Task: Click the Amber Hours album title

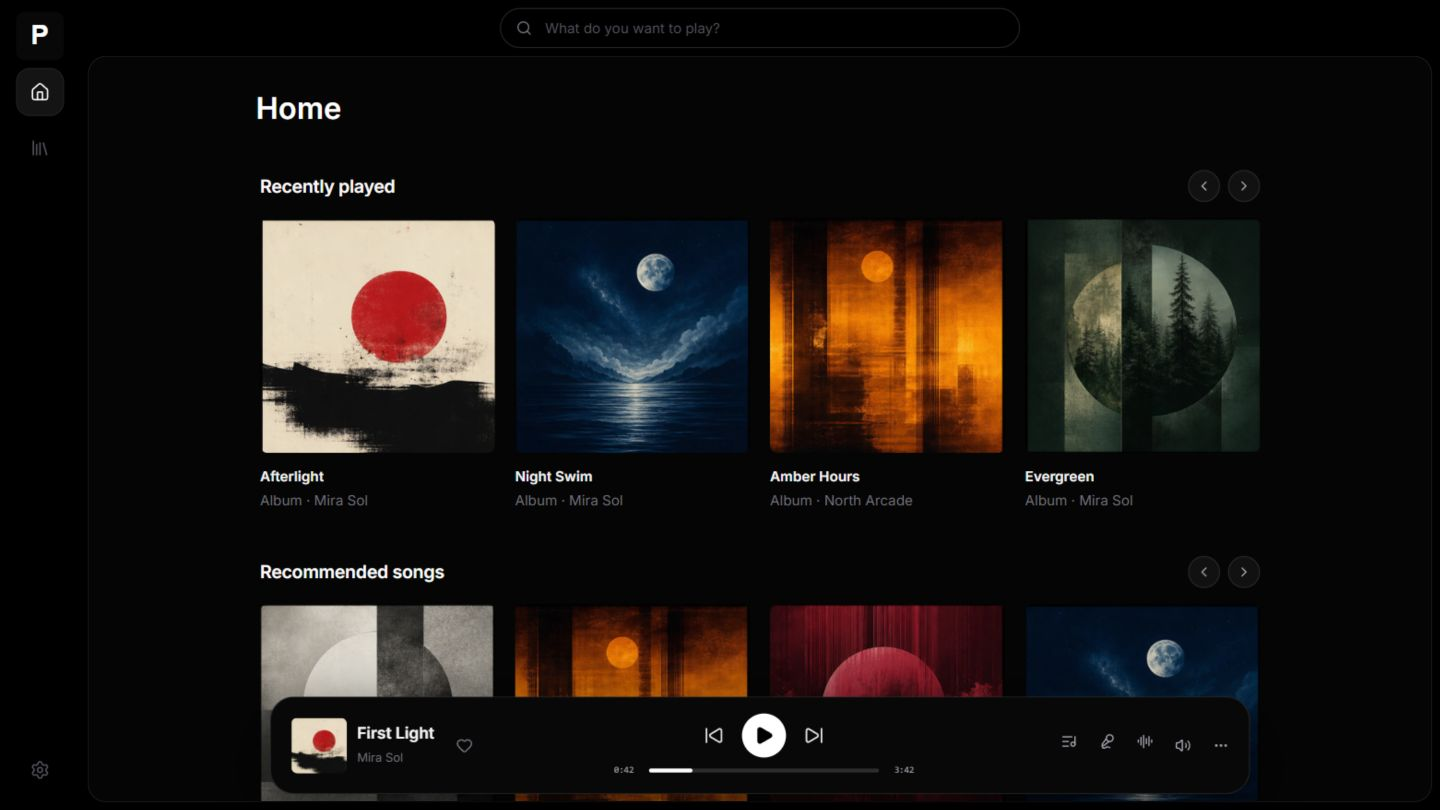Action: tap(815, 477)
